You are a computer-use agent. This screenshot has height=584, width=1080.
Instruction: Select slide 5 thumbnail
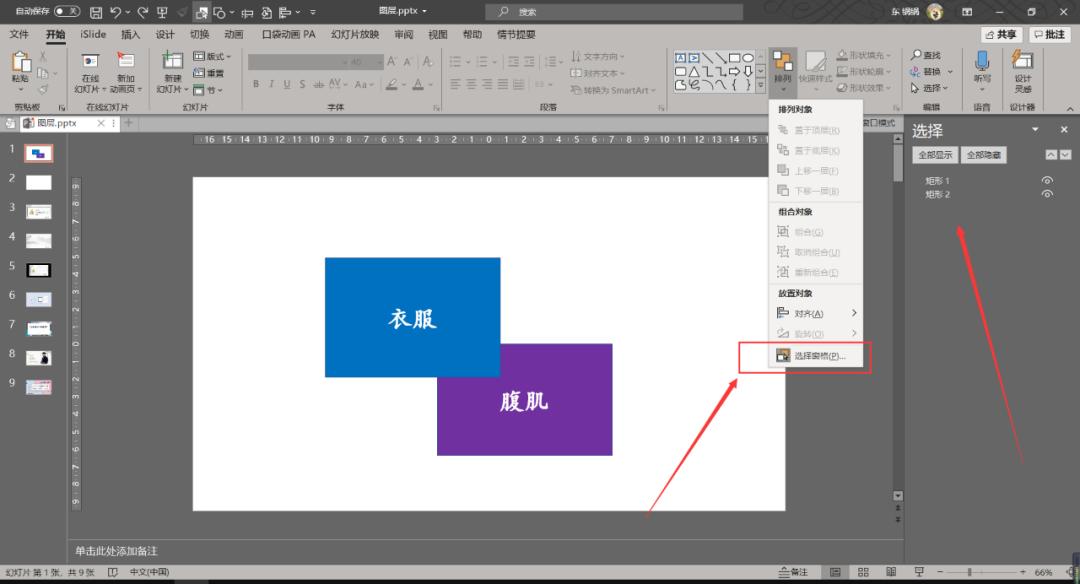click(x=38, y=269)
